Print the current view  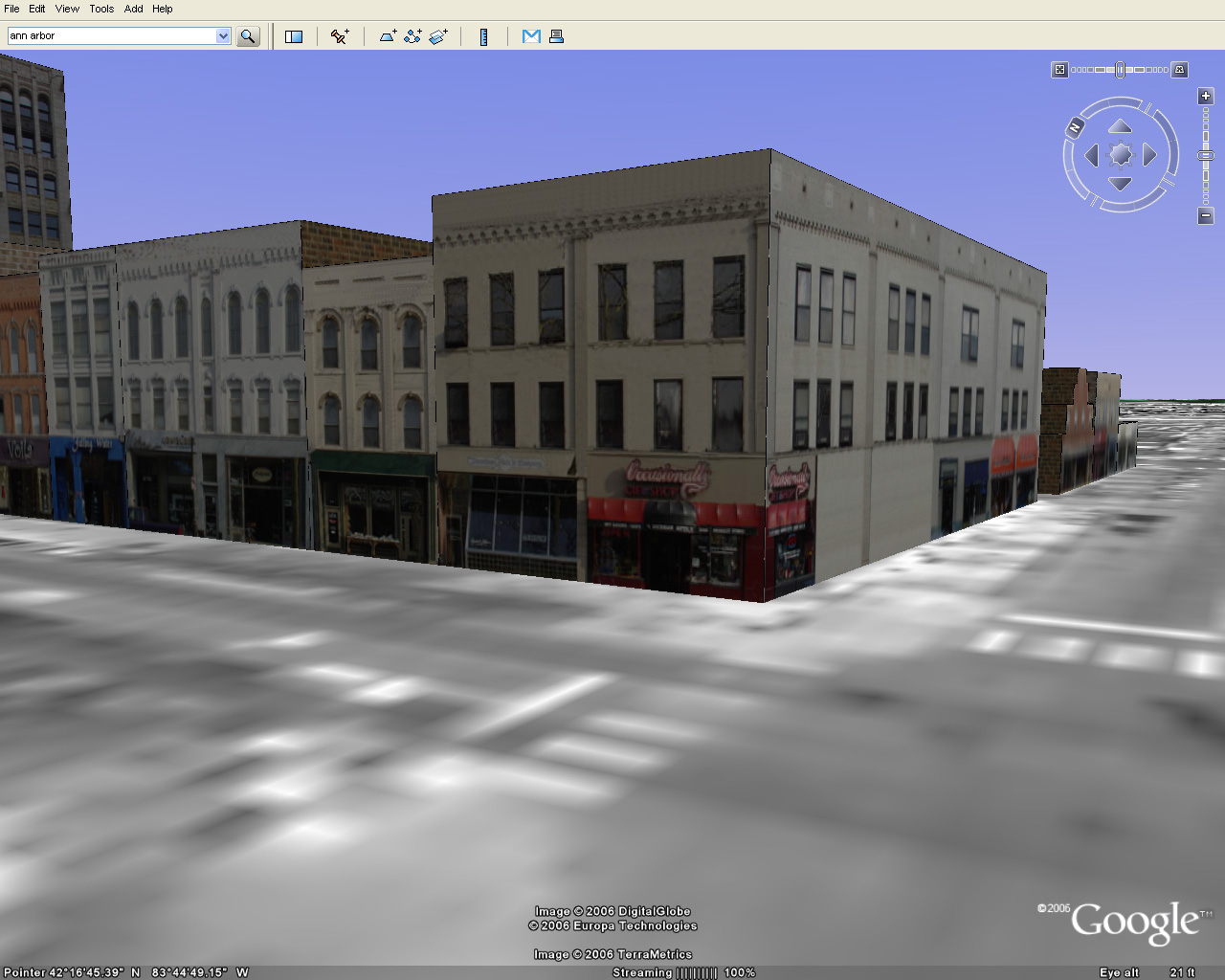click(556, 36)
